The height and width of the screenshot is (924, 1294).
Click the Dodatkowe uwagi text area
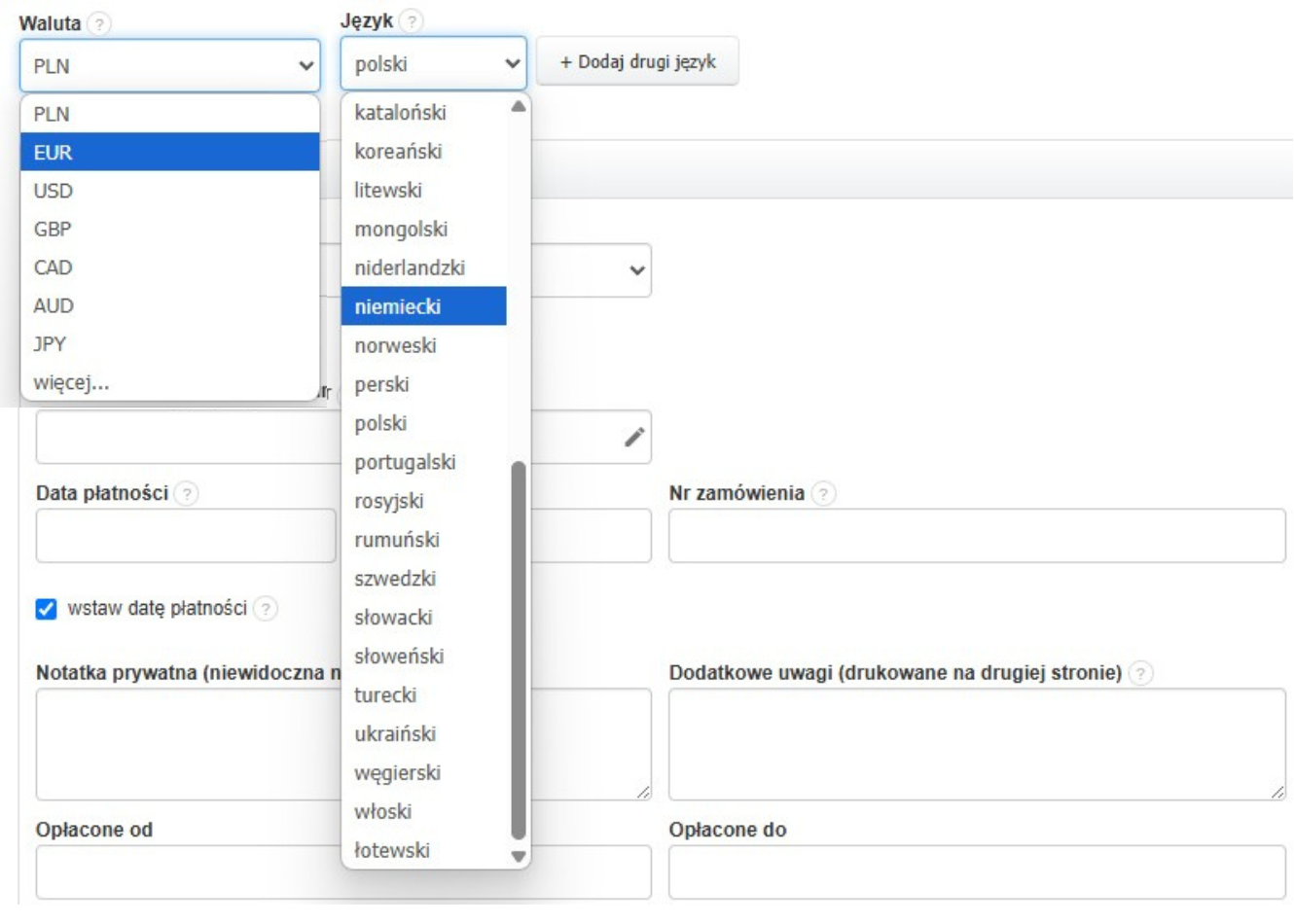(x=976, y=744)
